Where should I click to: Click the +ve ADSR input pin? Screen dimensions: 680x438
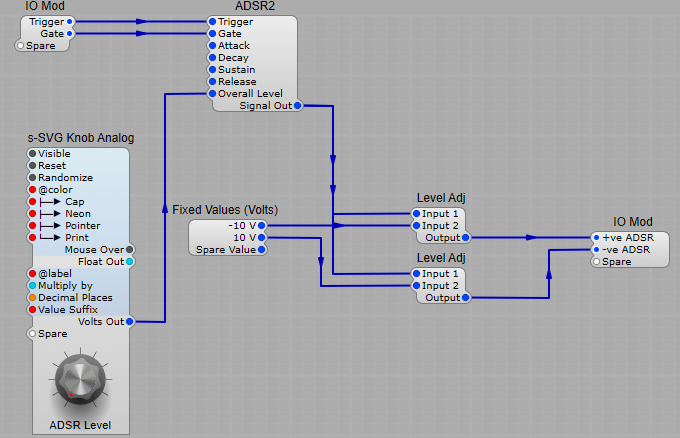click(597, 238)
